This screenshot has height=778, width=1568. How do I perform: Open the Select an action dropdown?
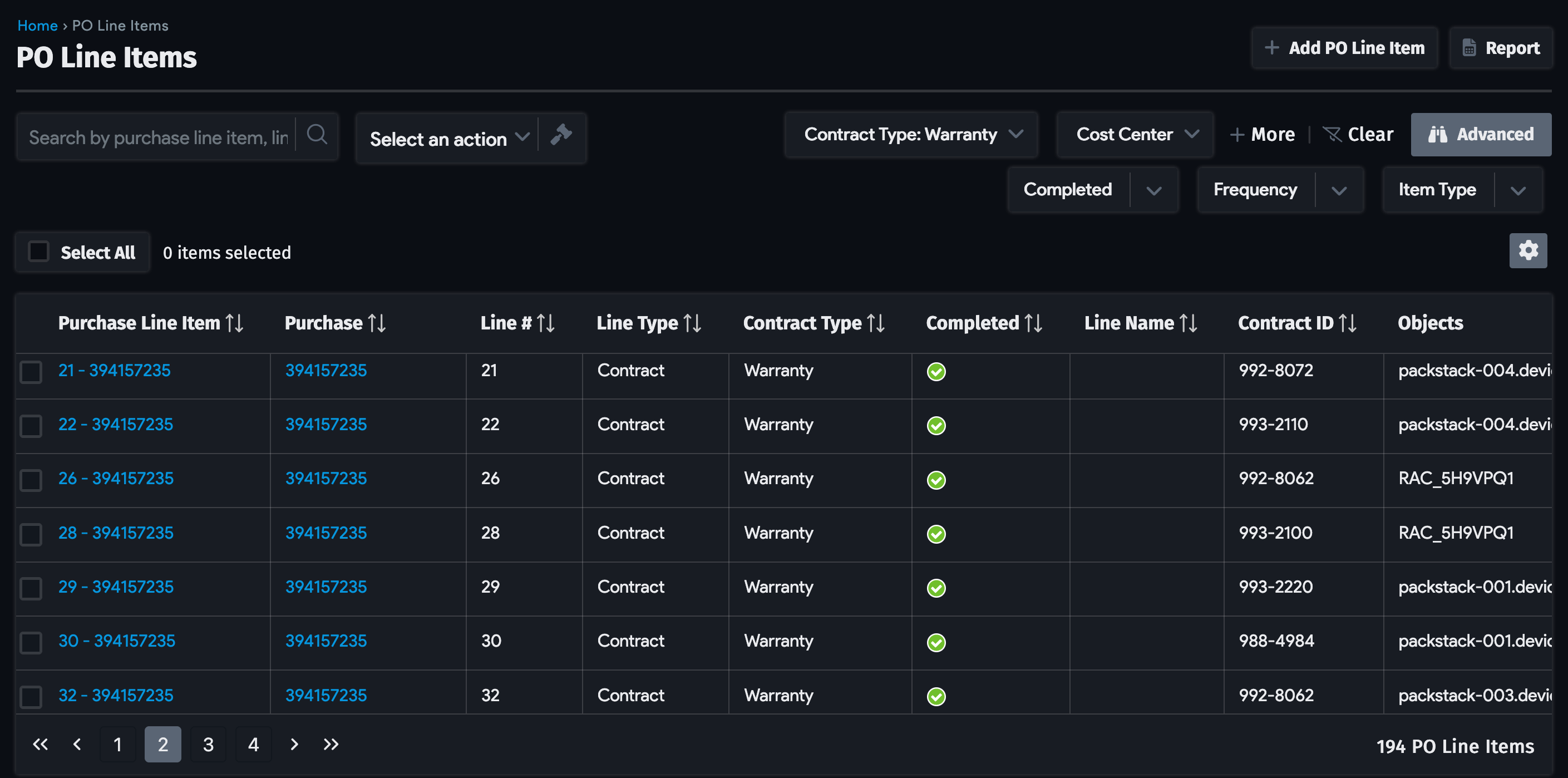[x=448, y=138]
